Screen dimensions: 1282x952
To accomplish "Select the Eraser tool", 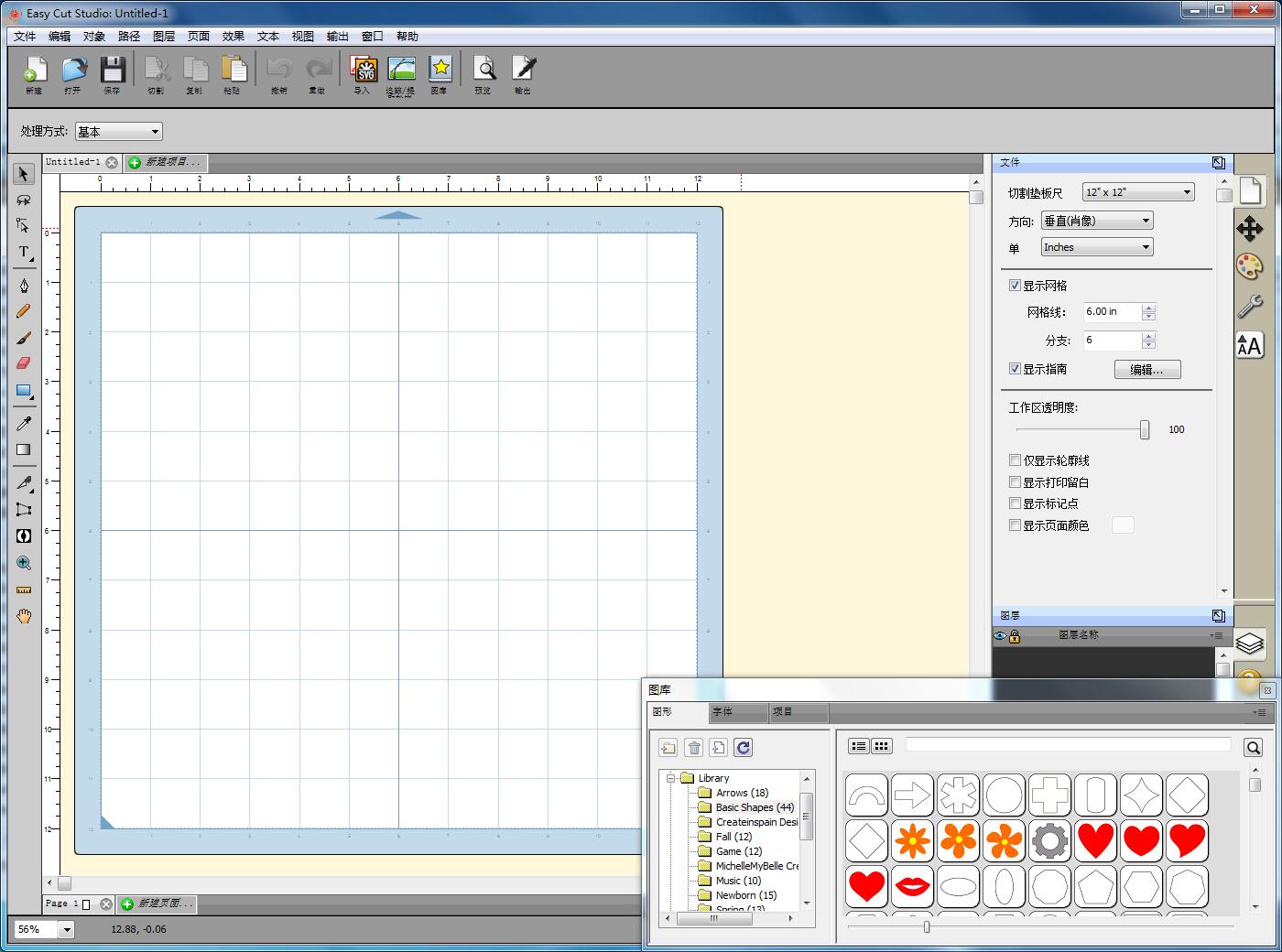I will [x=24, y=363].
